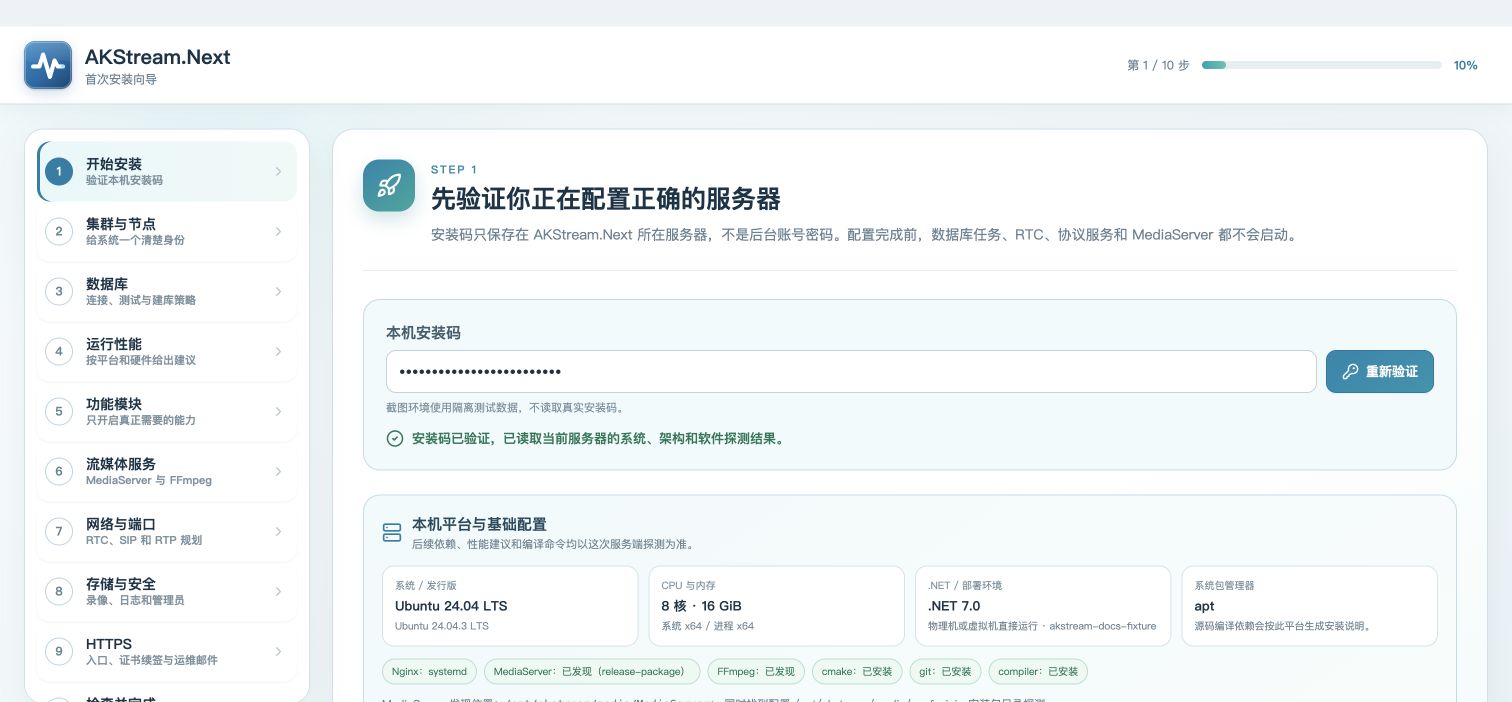Click the 安装码已验证 success message
Screen dimensions: 1512x702
coord(597,438)
